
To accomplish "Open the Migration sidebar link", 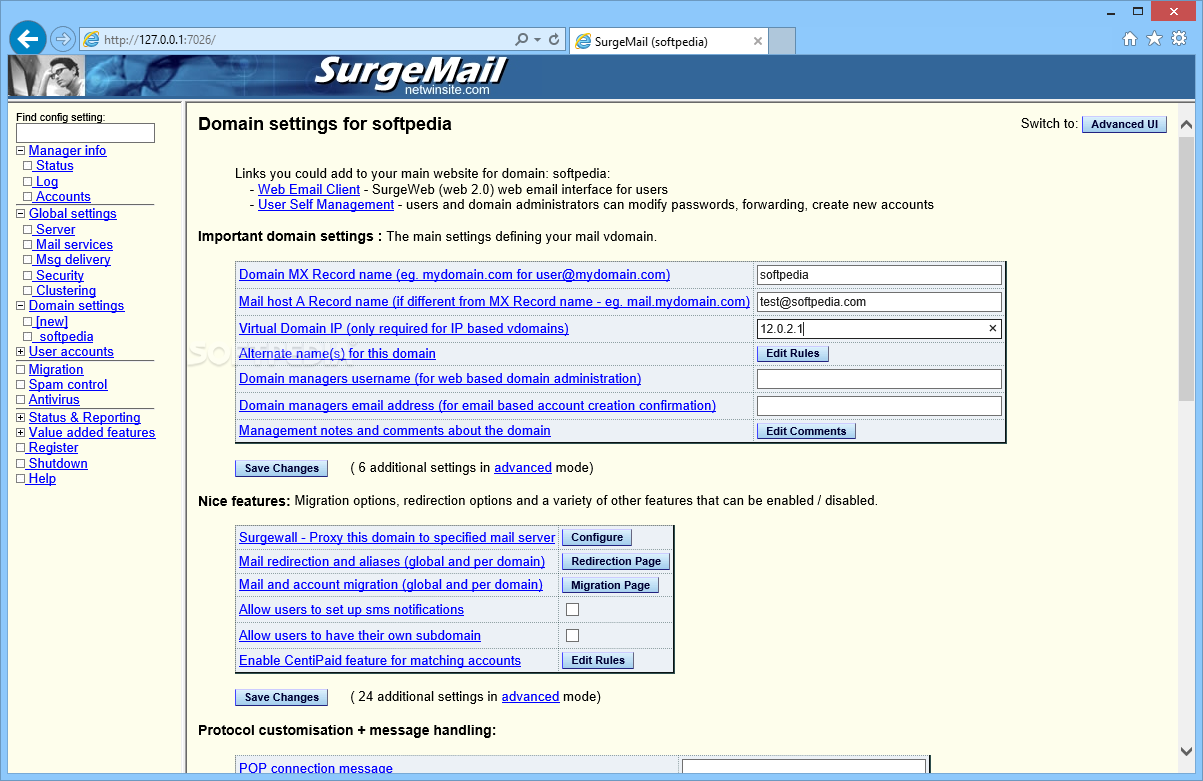I will point(56,370).
